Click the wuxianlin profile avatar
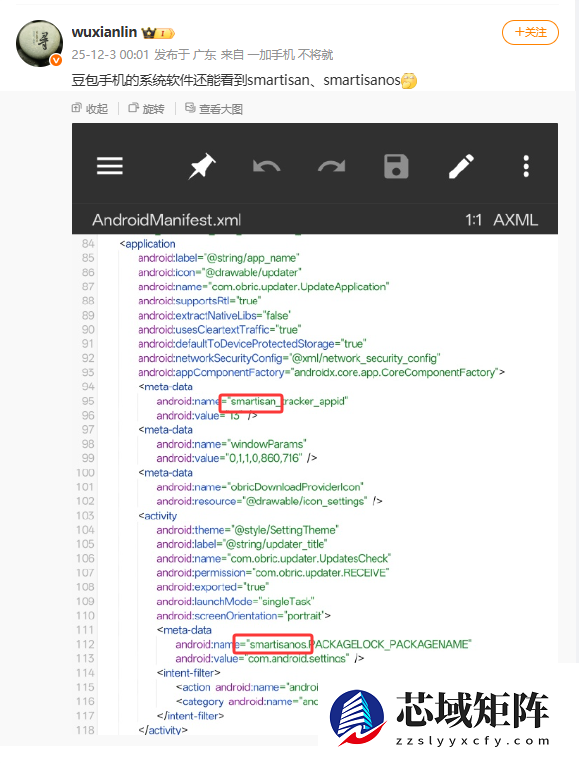This screenshot has width=579, height=763. point(39,43)
